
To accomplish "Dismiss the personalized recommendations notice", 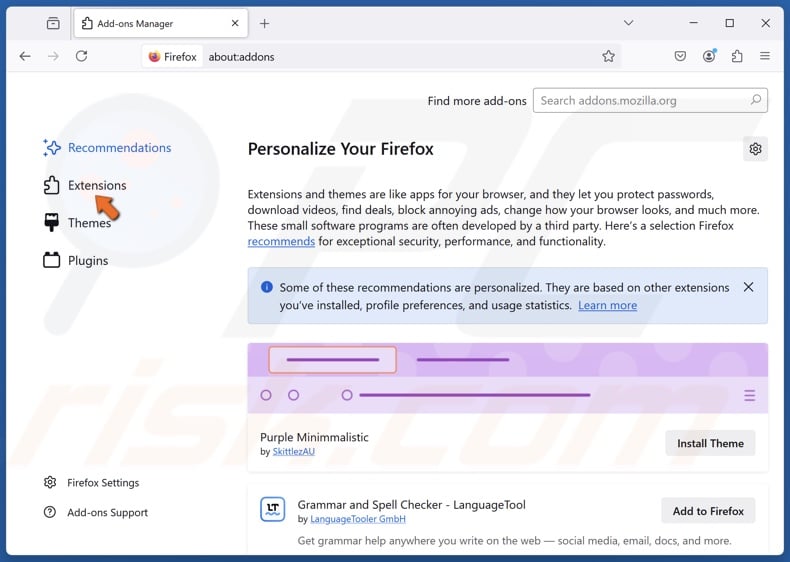I will click(x=748, y=287).
